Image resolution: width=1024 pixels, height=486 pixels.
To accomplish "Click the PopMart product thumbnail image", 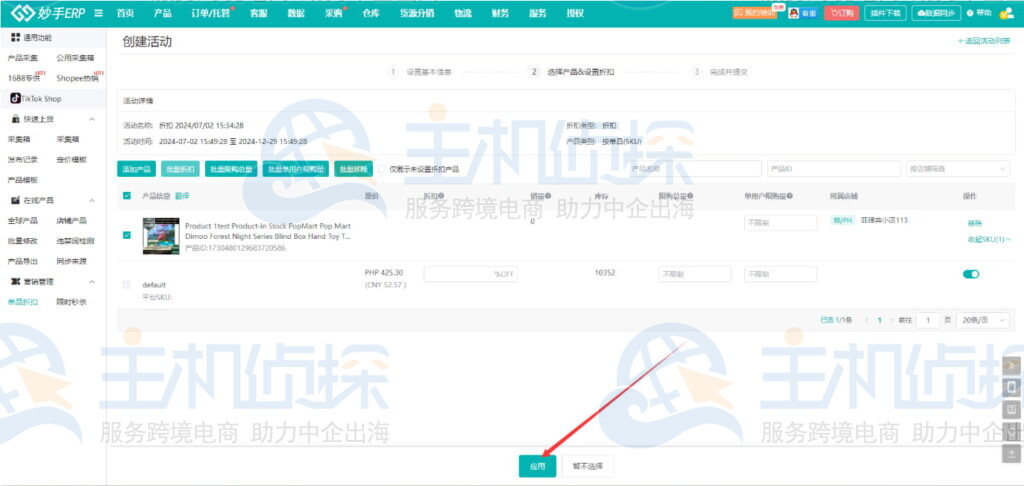I will point(161,236).
